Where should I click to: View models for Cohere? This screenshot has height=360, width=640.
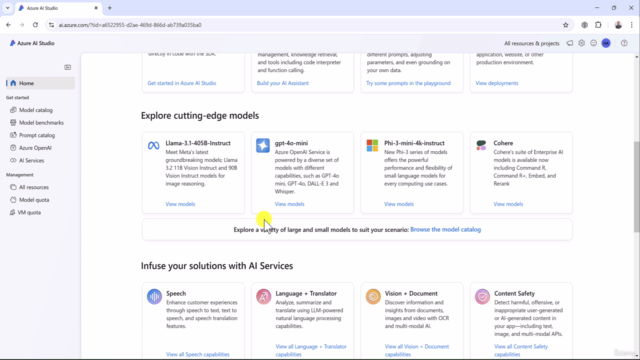pyautogui.click(x=508, y=204)
